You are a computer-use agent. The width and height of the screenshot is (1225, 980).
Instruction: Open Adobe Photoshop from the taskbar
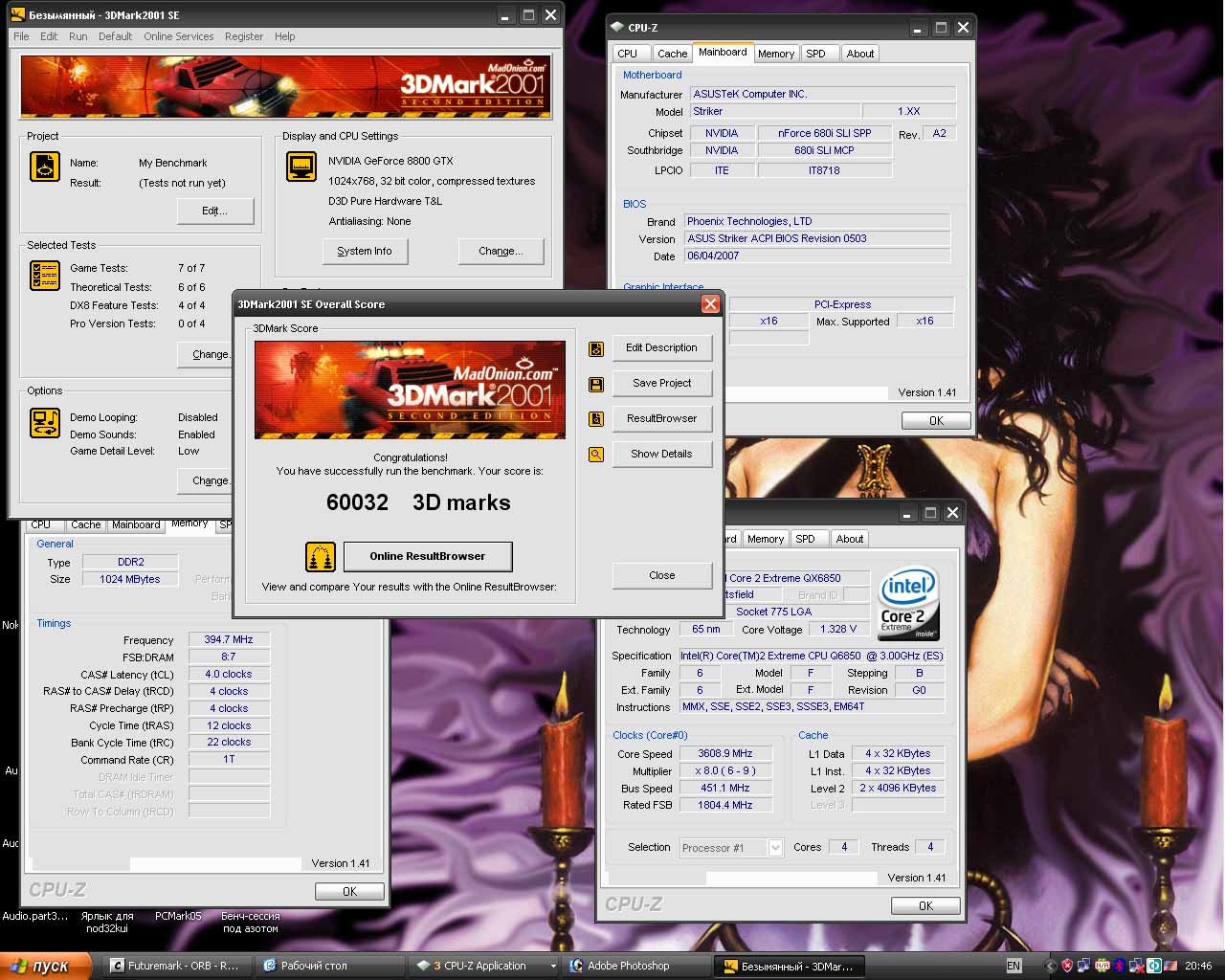pyautogui.click(x=635, y=966)
